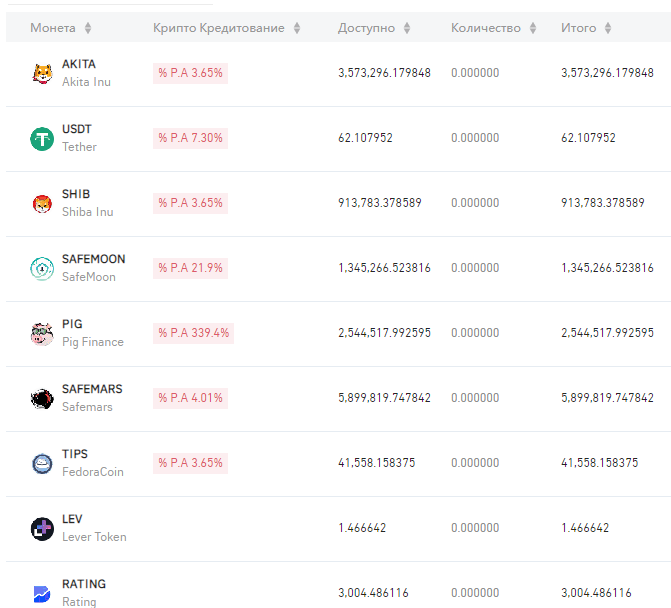Click the SHIB Shiba Inu logo icon
This screenshot has width=671, height=608.
coord(42,204)
